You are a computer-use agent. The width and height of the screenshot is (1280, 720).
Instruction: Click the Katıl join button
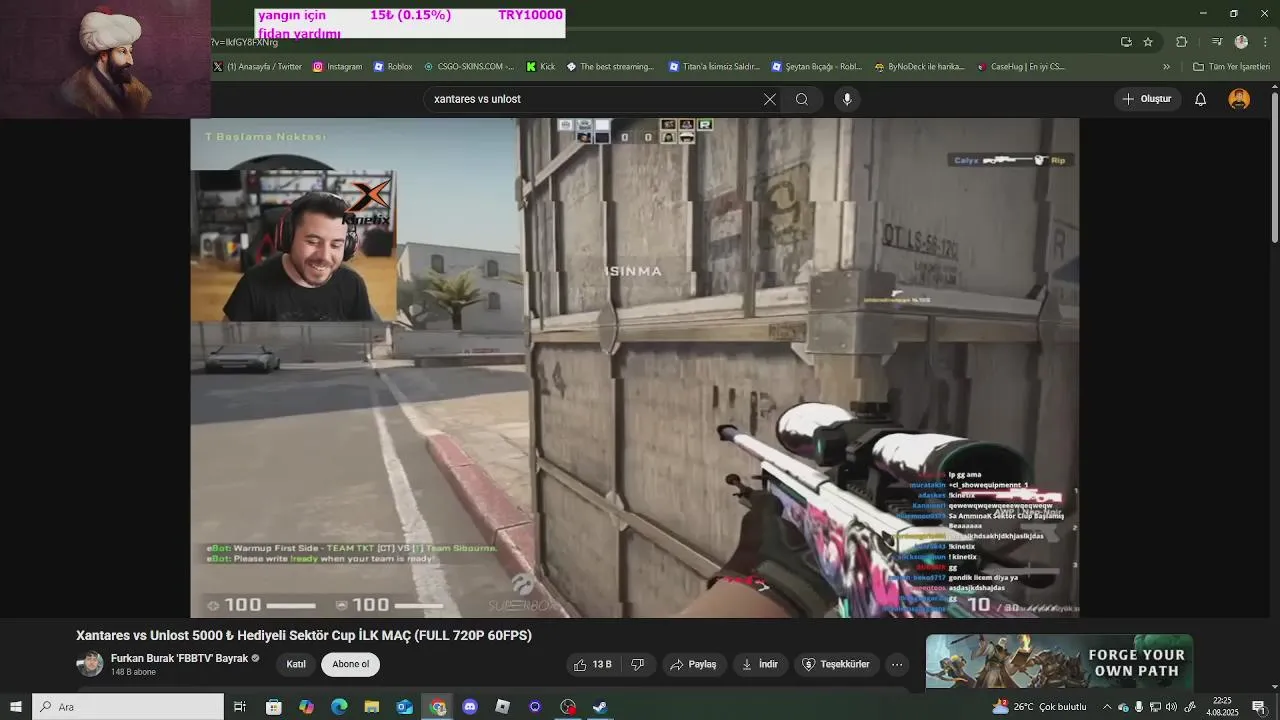click(296, 664)
